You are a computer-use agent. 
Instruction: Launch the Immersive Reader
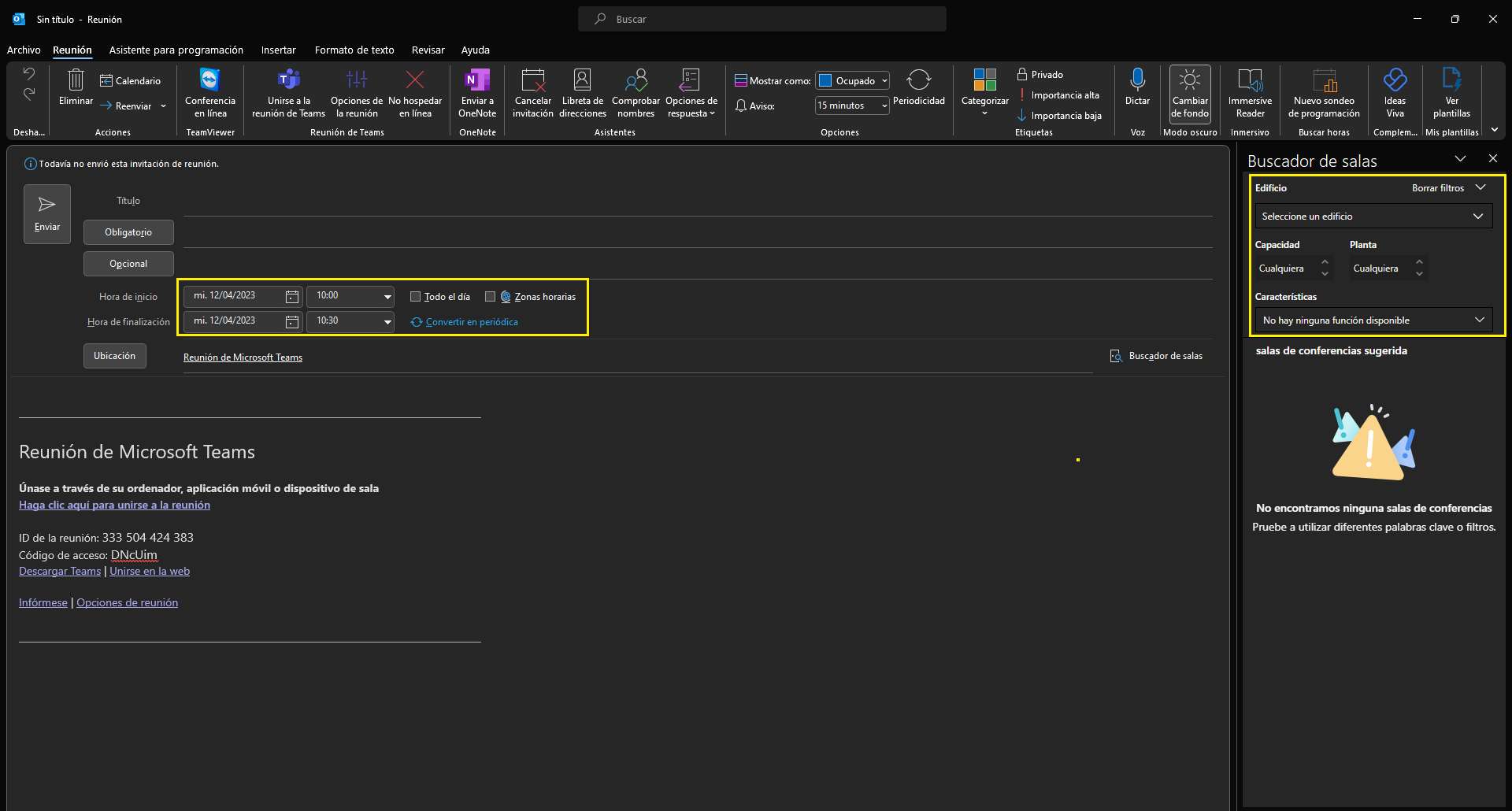[x=1250, y=93]
